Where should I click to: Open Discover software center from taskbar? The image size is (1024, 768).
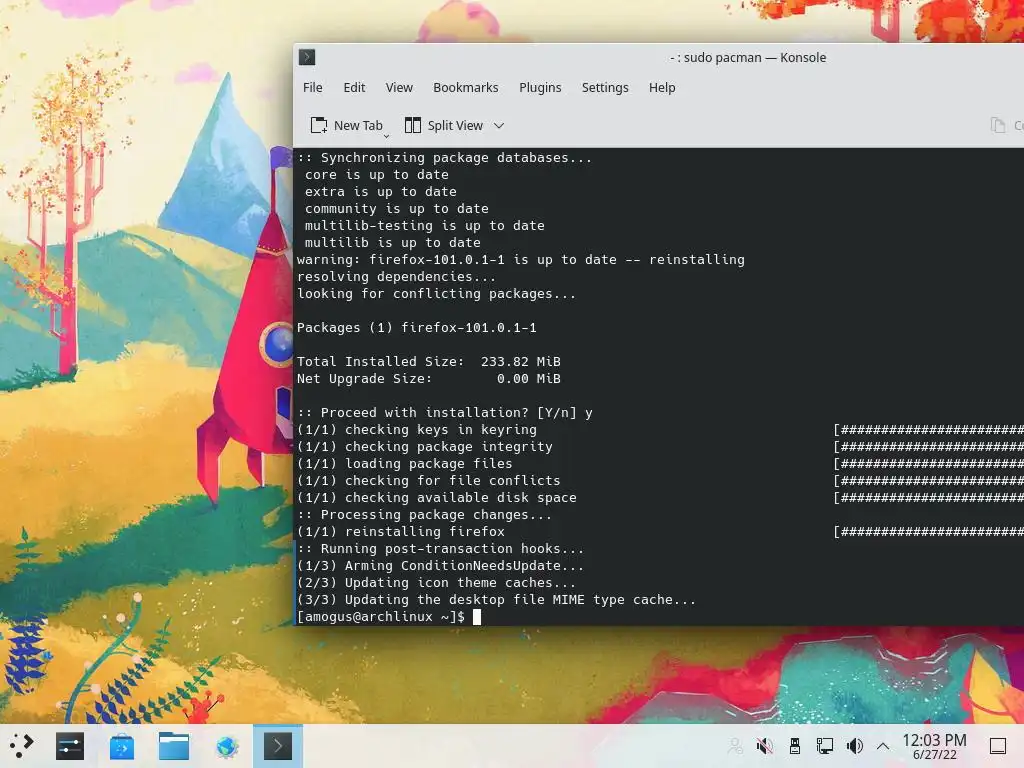point(121,746)
